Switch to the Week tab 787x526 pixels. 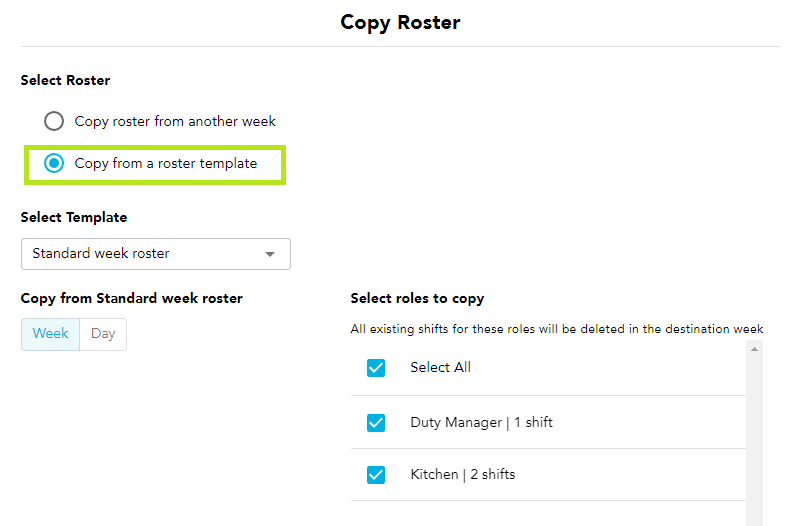click(50, 334)
